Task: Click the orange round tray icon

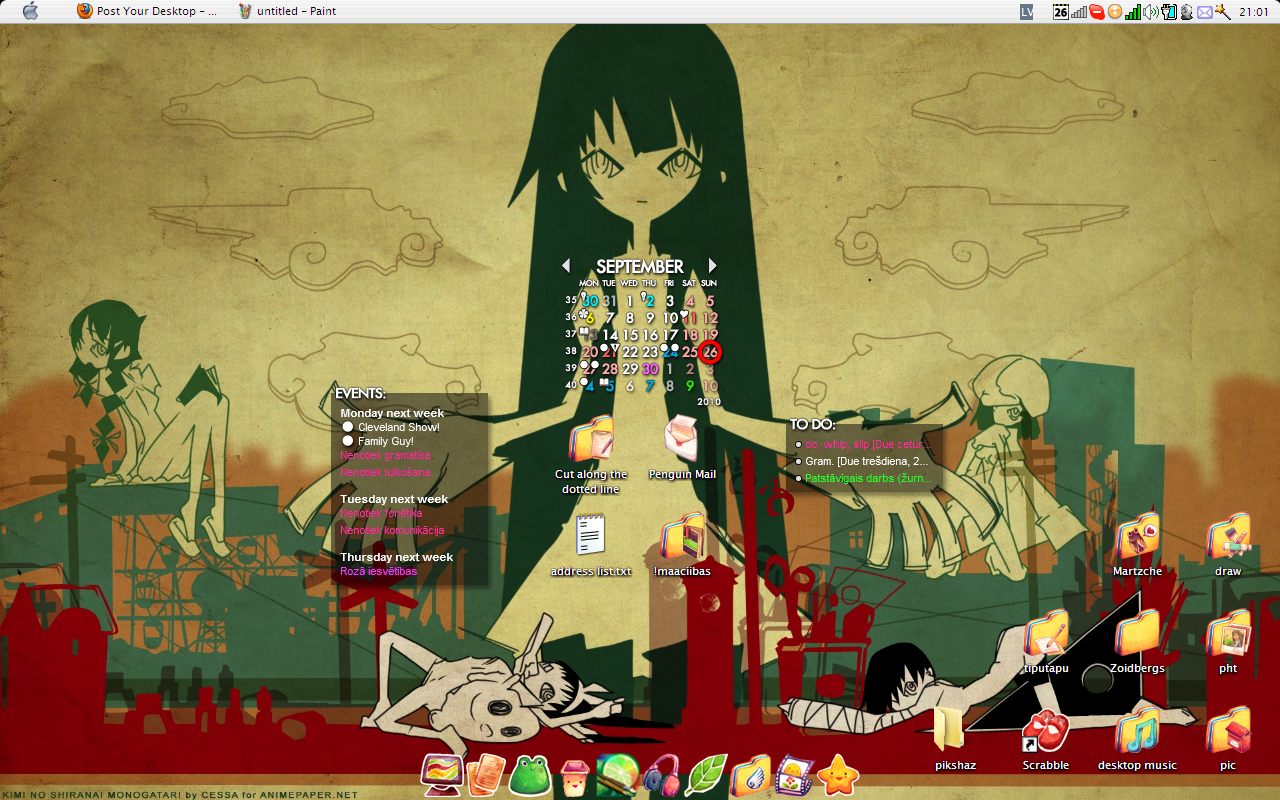Action: [1115, 12]
